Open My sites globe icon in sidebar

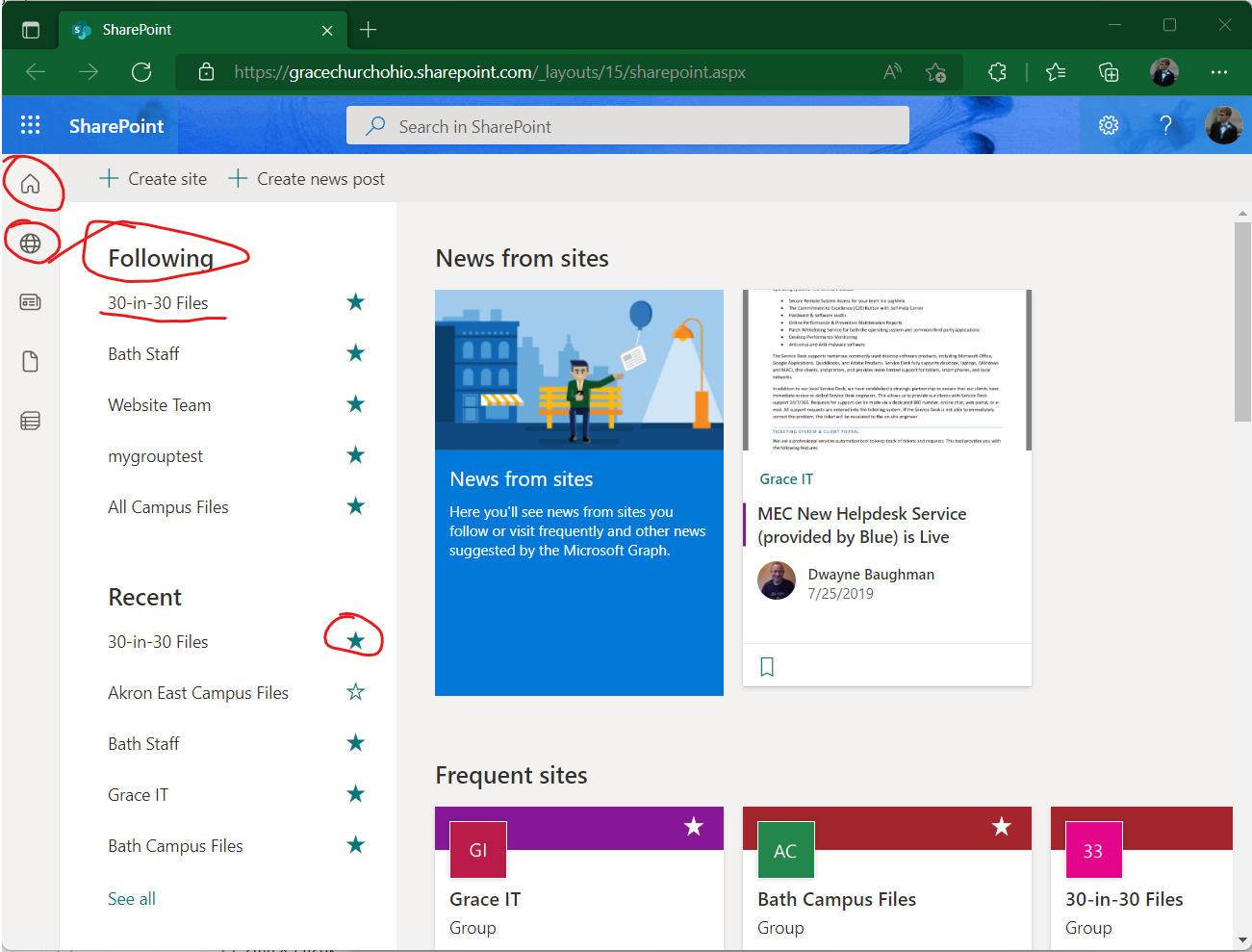coord(31,244)
